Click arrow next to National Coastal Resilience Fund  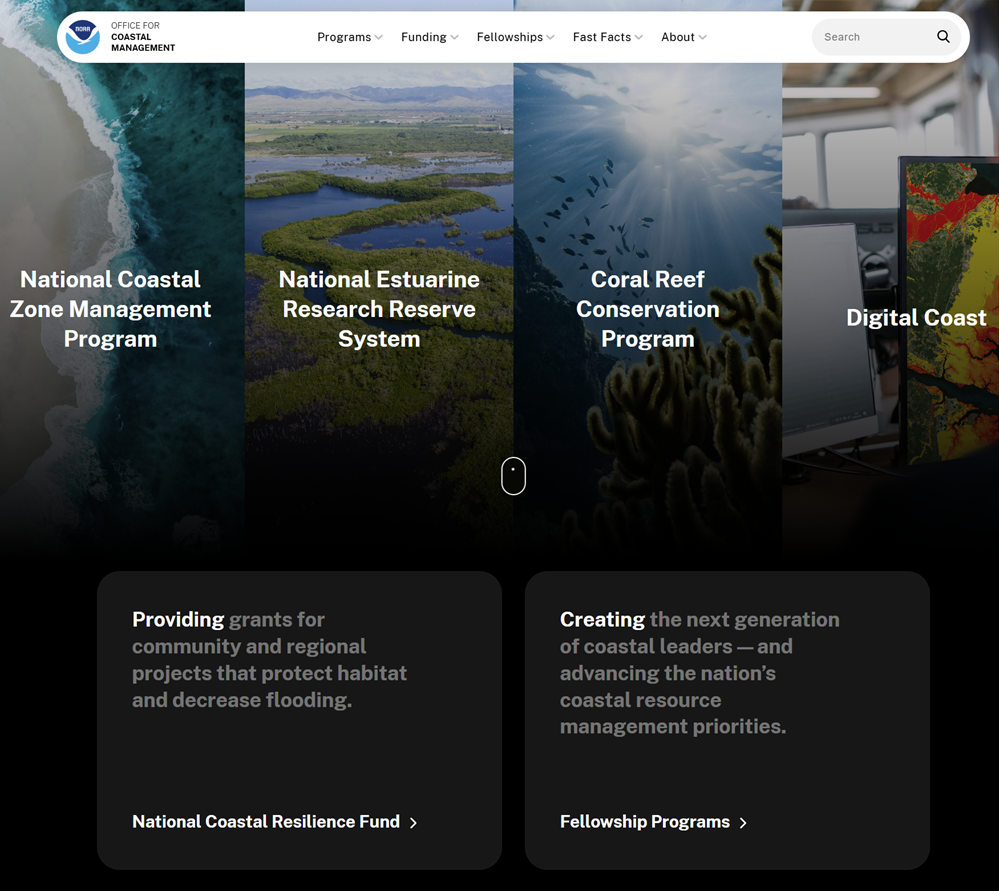point(413,823)
